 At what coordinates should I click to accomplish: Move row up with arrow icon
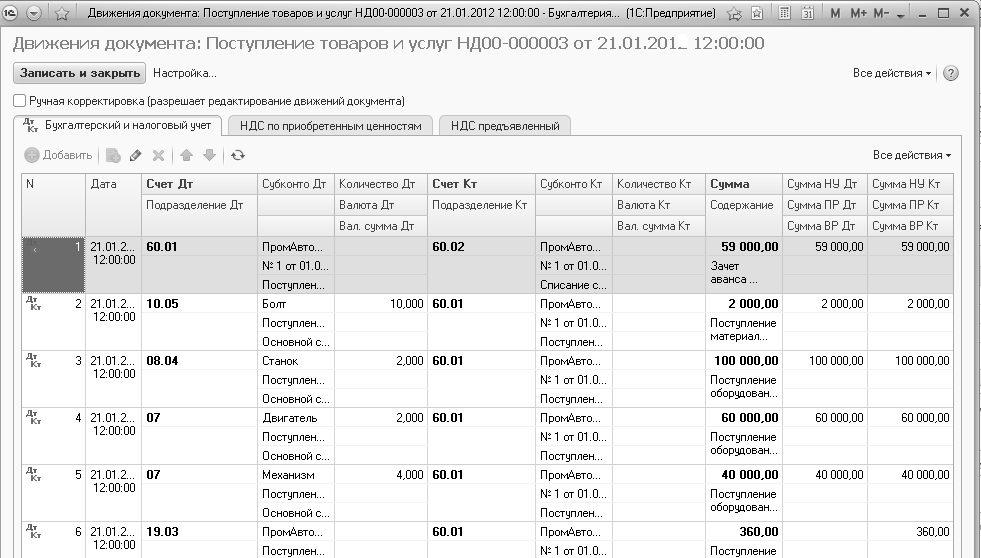tap(186, 155)
